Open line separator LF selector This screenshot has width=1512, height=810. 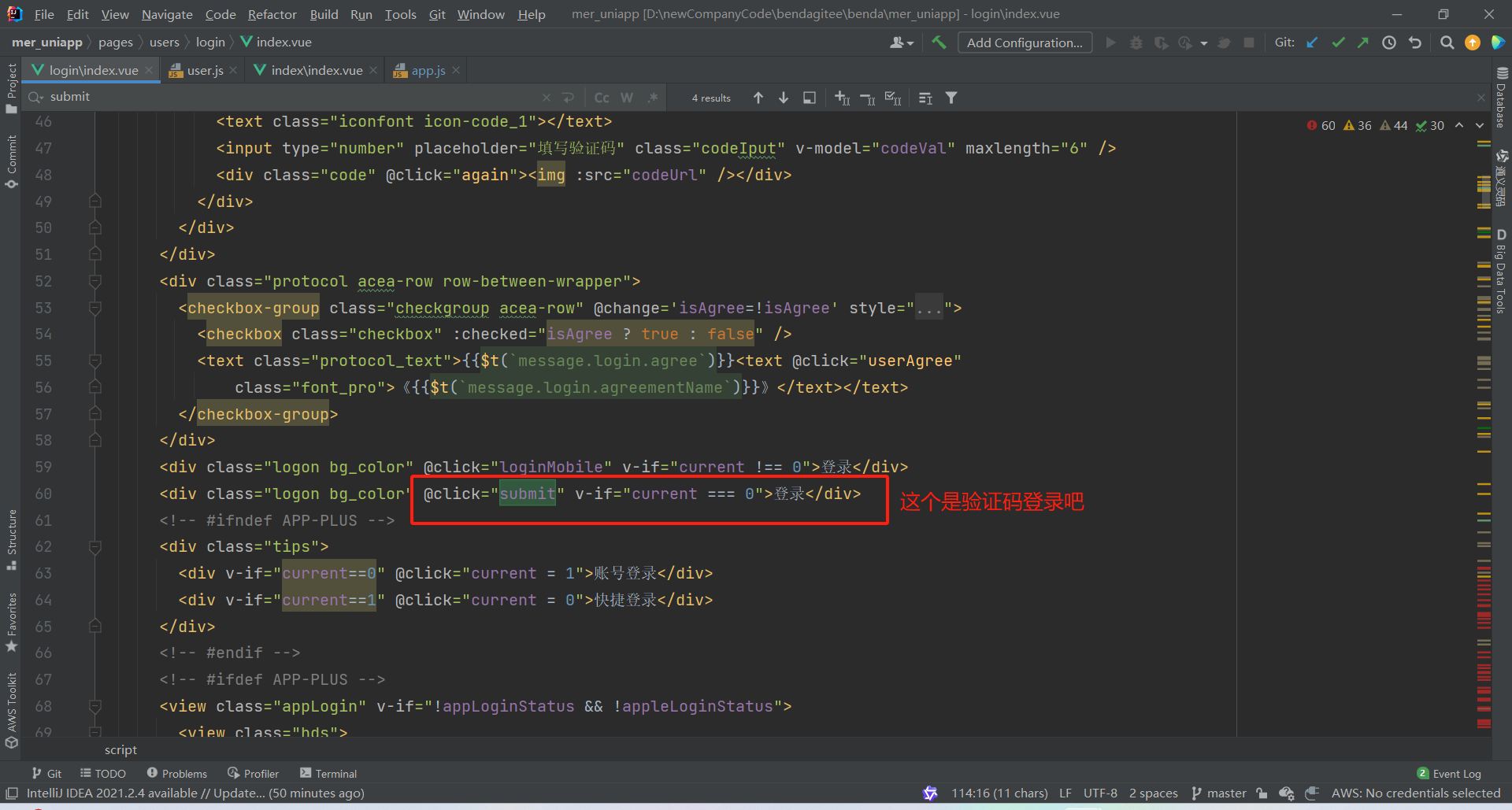click(1065, 793)
